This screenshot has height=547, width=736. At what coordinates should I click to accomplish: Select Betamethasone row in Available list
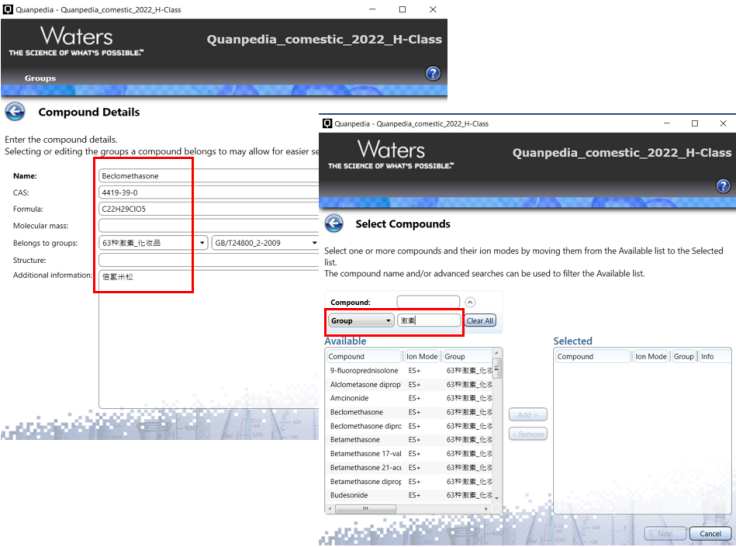coord(410,440)
